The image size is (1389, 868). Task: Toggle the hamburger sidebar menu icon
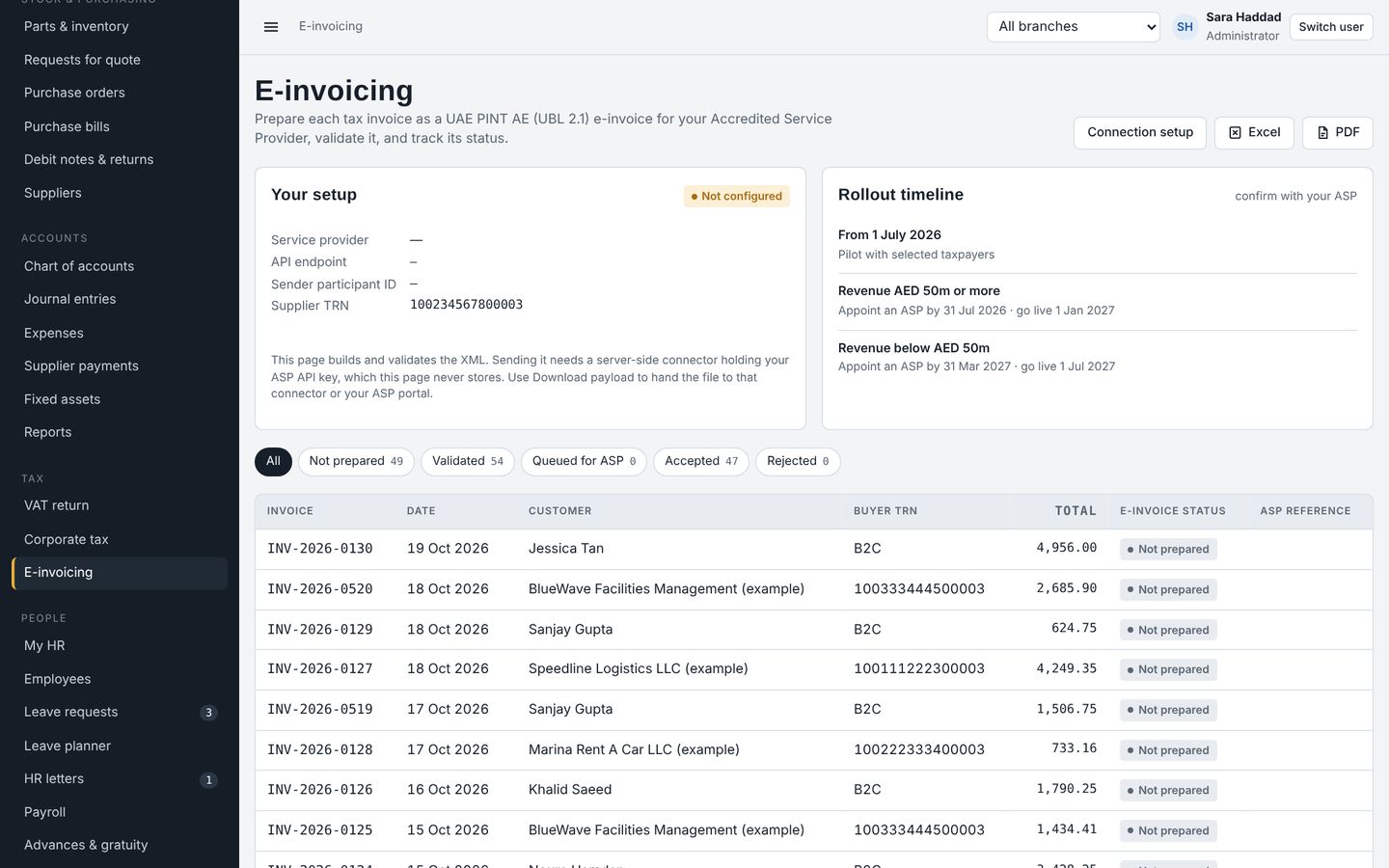(271, 27)
